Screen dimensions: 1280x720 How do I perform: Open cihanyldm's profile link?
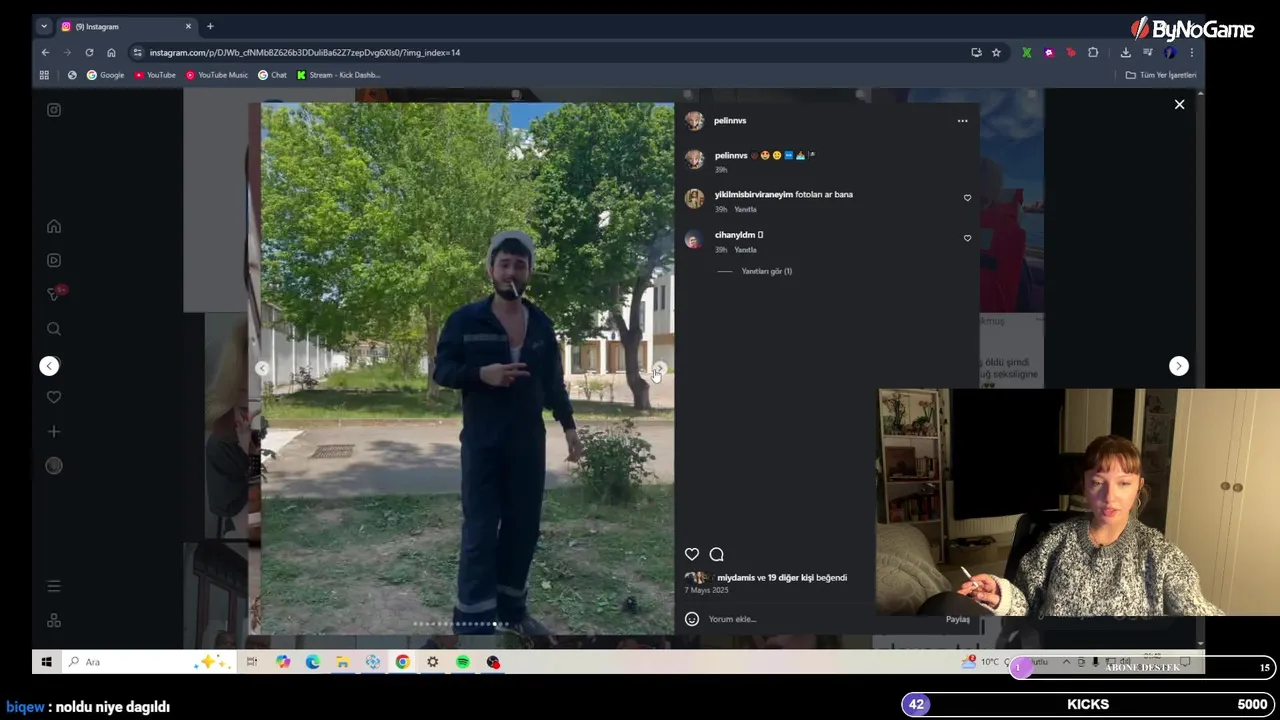pyautogui.click(x=735, y=235)
